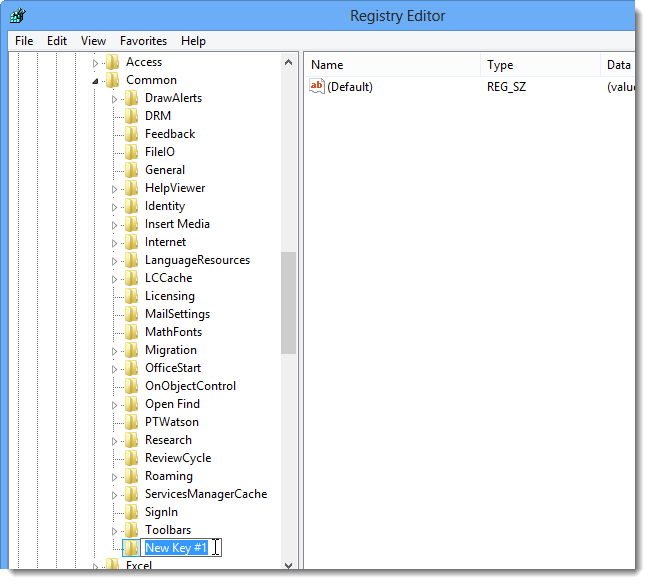Collapse the Common key

pyautogui.click(x=95, y=81)
